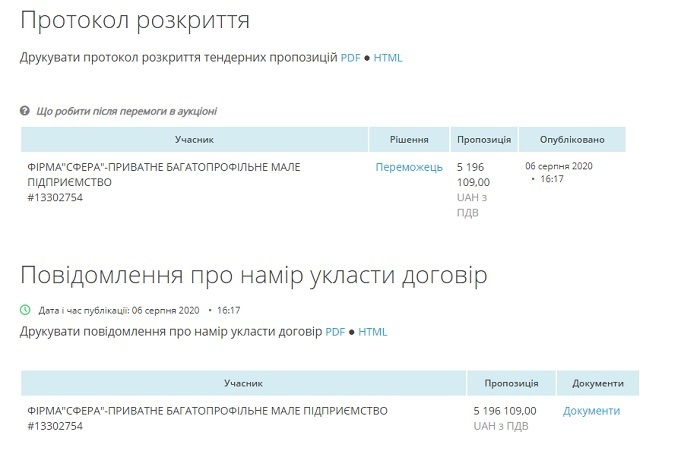Viewport: 700px width, 473px height.
Task: Click the 'Переможець' decision link
Action: (408, 167)
